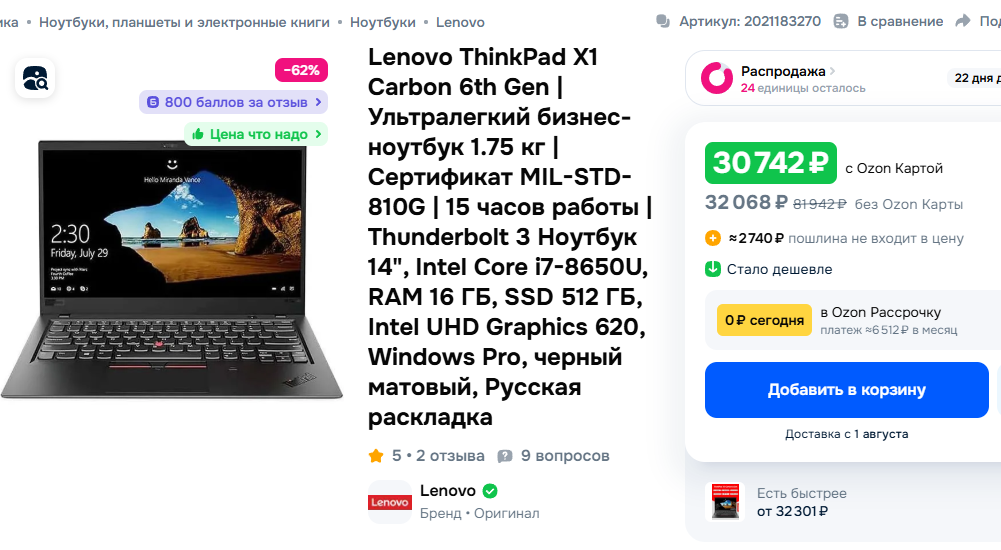The image size is (1001, 550).
Task: Open the Lenovo breadcrumb category
Action: tap(460, 22)
